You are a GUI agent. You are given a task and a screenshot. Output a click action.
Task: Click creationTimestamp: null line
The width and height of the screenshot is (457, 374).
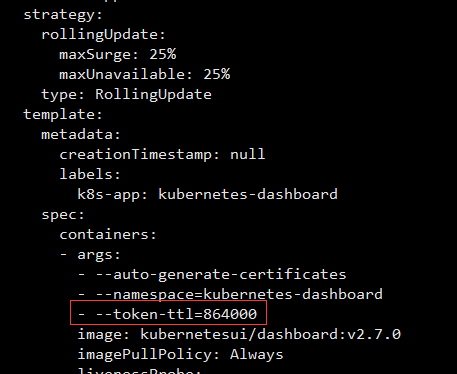click(162, 155)
